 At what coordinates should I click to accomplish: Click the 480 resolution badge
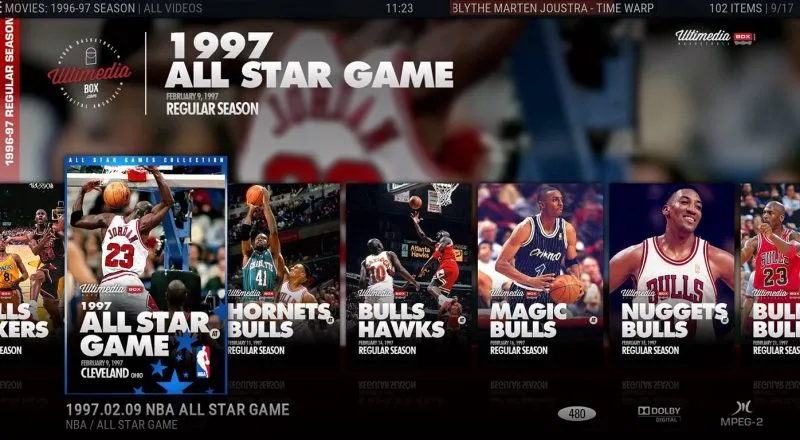click(x=577, y=413)
